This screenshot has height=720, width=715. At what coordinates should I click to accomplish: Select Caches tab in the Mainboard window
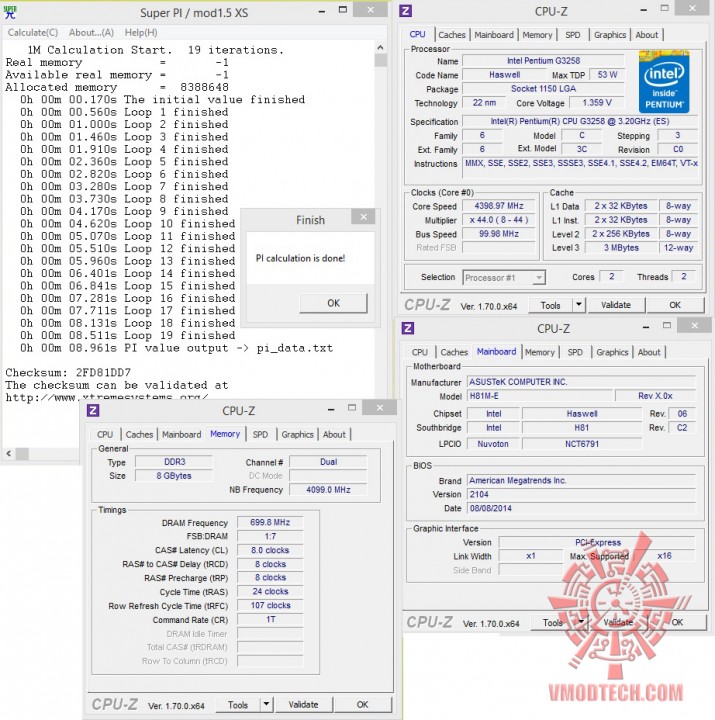(x=454, y=352)
